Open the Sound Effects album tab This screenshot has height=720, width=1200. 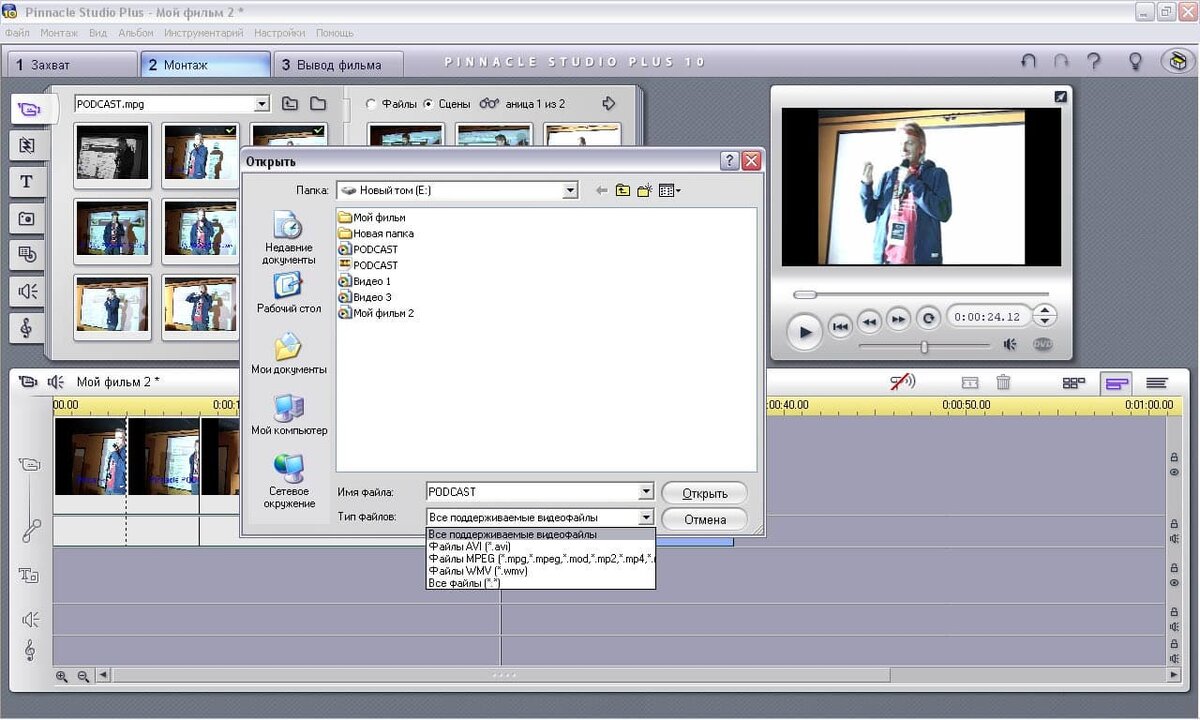tap(27, 291)
